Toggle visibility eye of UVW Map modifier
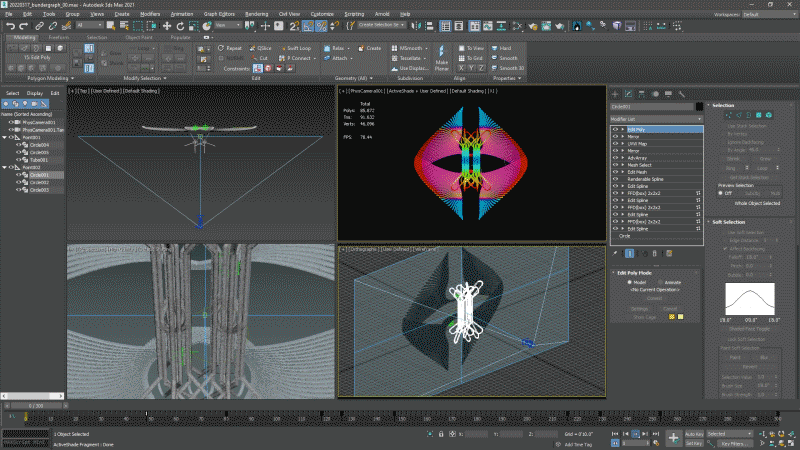This screenshot has height=450, width=800. 615,144
